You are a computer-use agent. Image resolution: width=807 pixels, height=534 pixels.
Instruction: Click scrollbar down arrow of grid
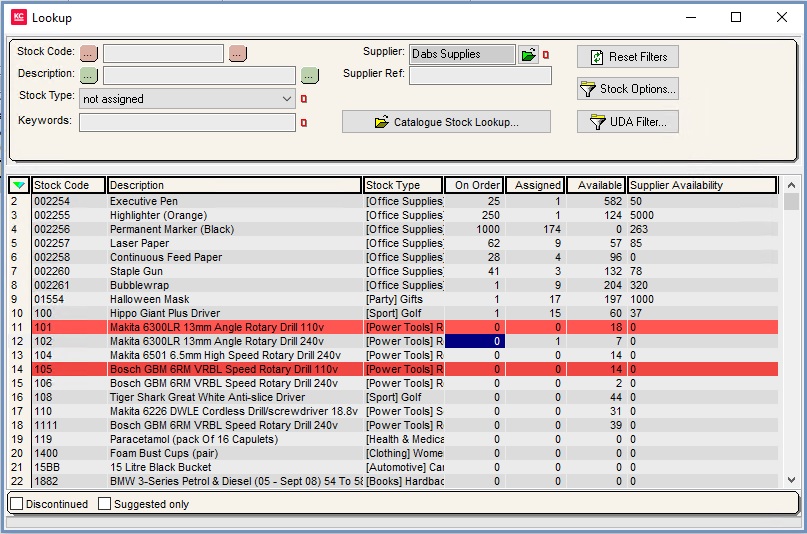click(x=792, y=480)
